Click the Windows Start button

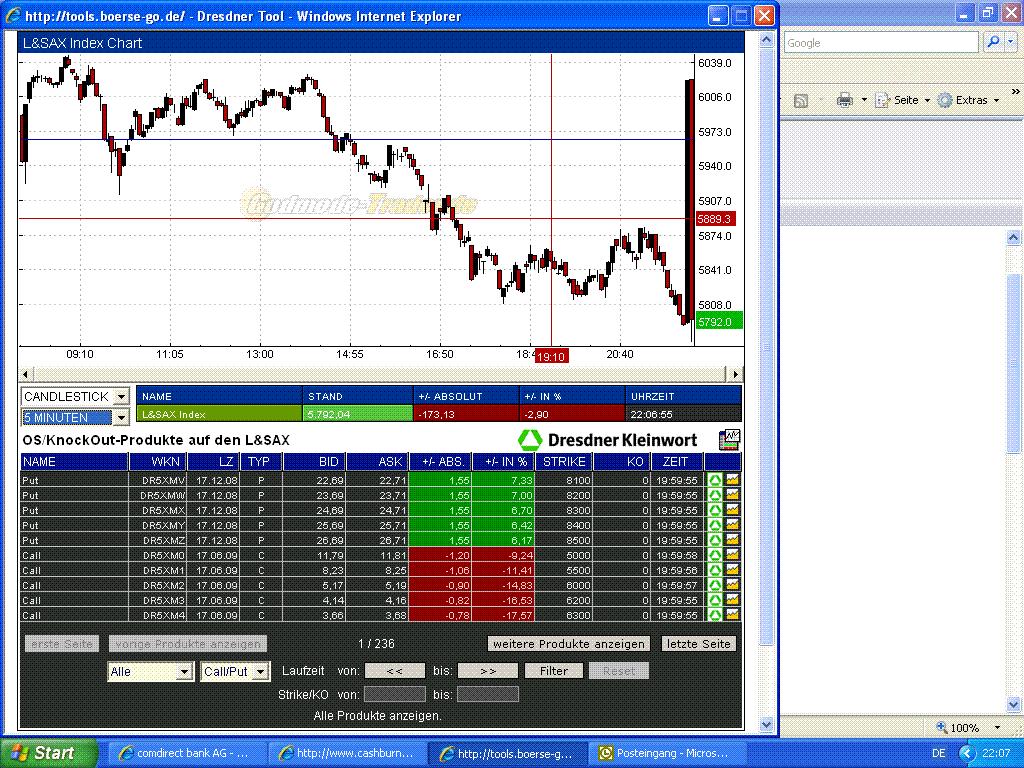coord(48,753)
